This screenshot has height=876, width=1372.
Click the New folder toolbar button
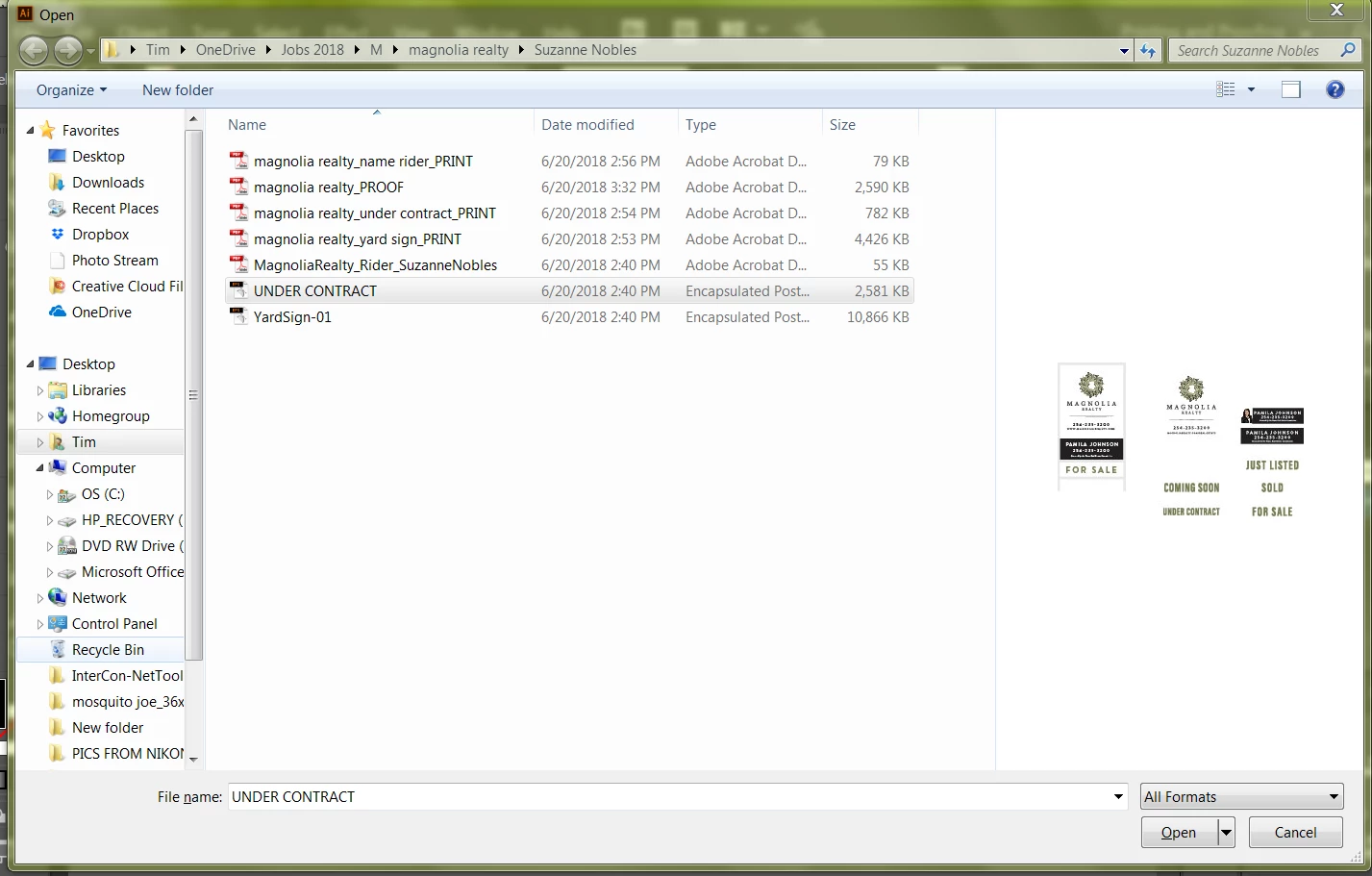click(x=178, y=89)
